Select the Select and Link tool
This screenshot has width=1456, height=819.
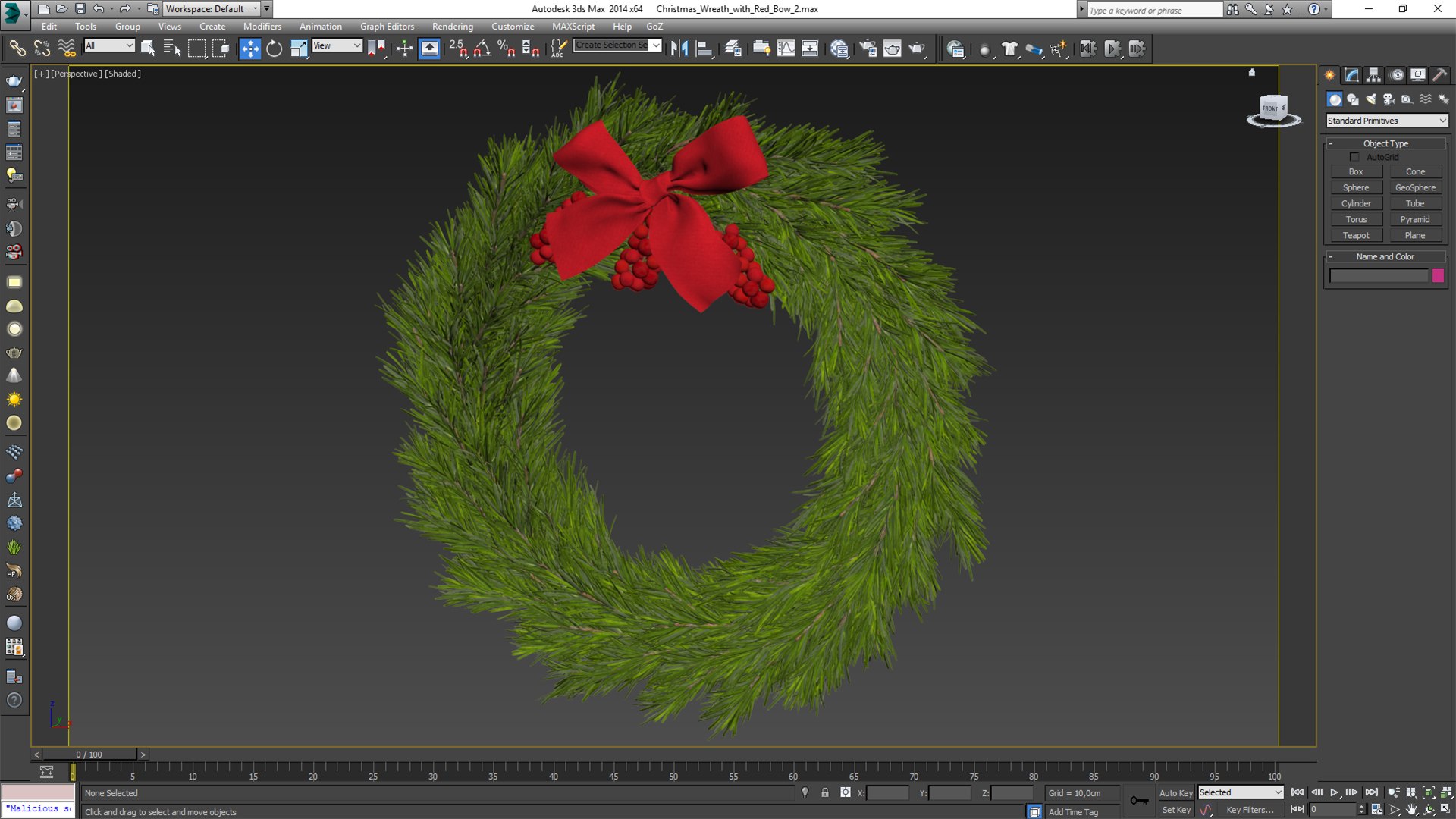click(x=17, y=49)
